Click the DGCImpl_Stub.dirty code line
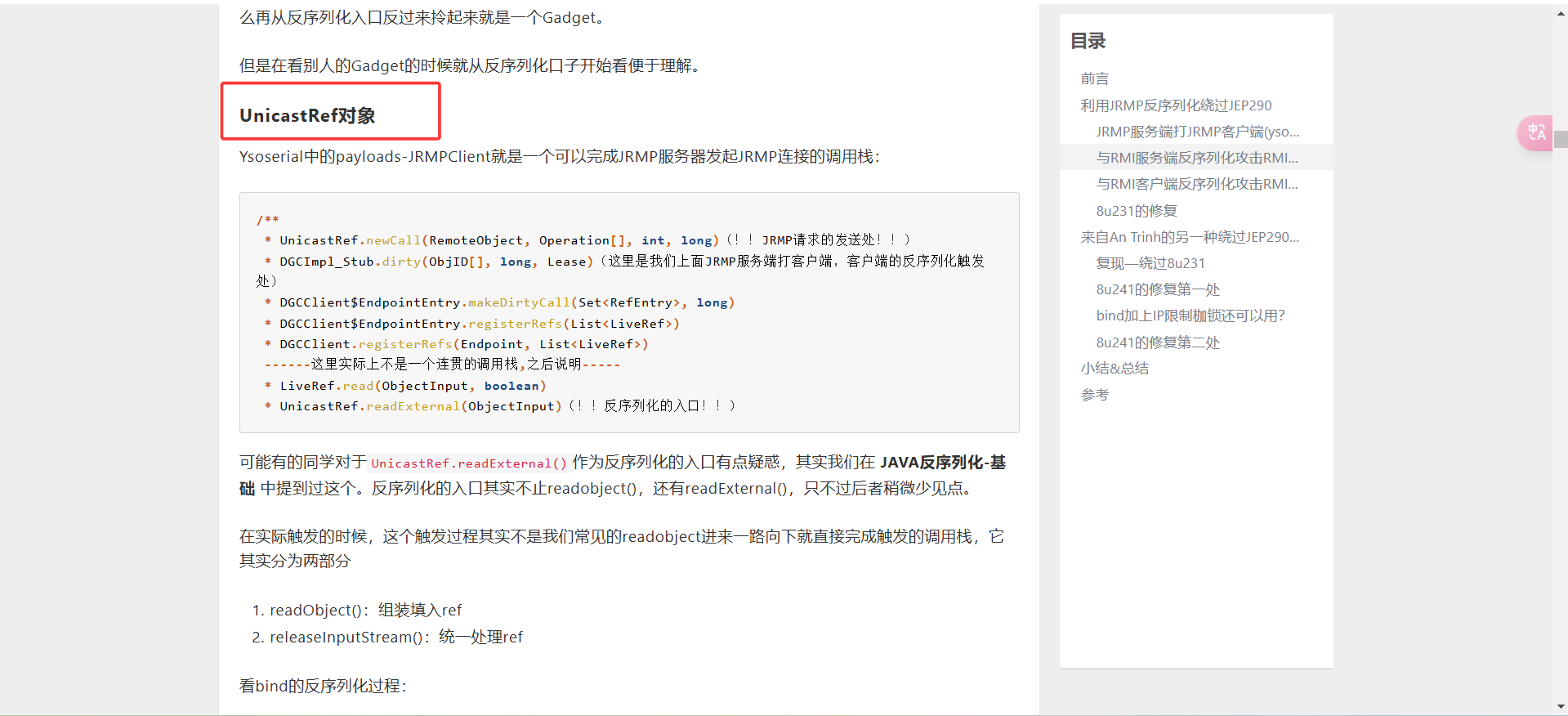The width and height of the screenshot is (1568, 716). pyautogui.click(x=624, y=261)
